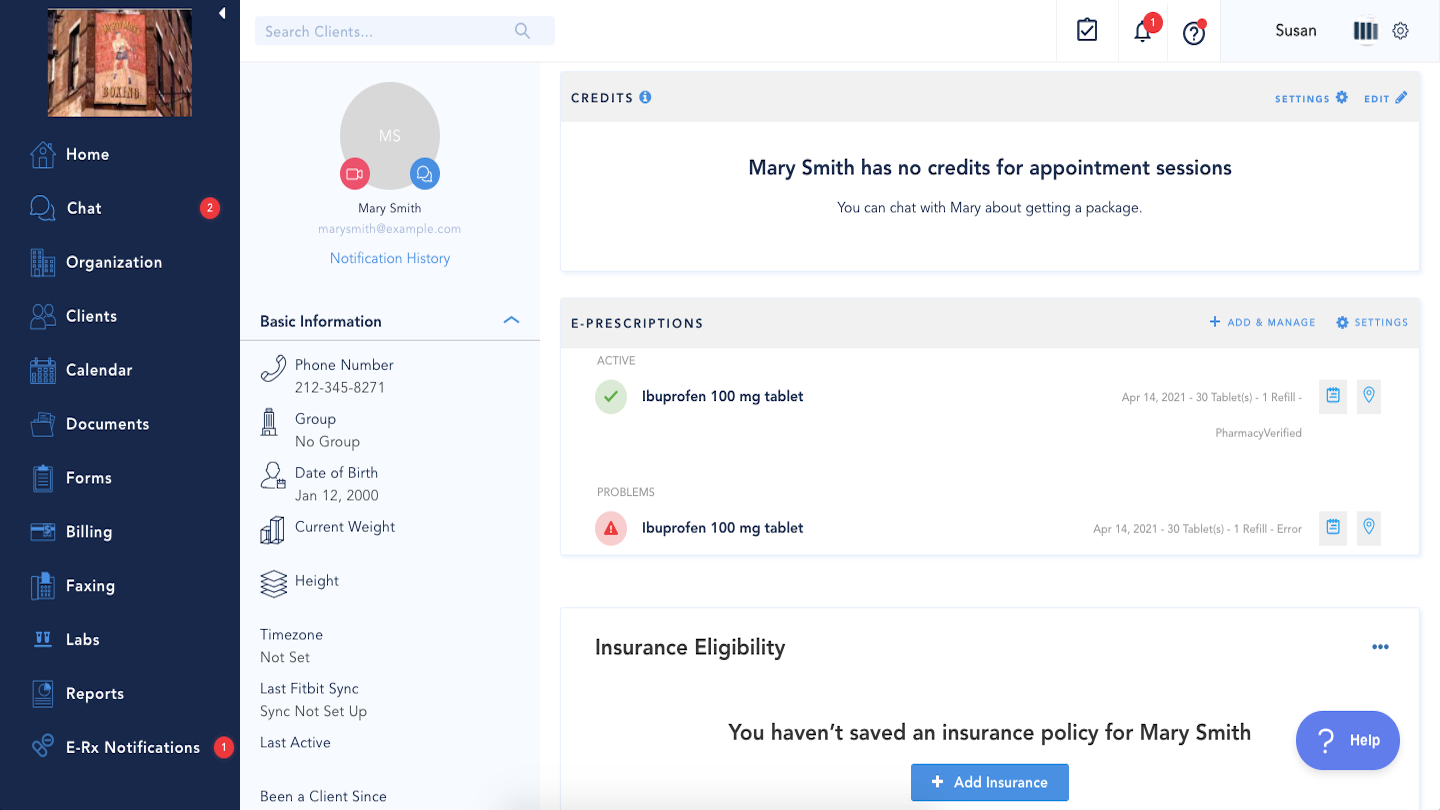
Task: Start video call with Mary Smith
Action: click(x=354, y=174)
